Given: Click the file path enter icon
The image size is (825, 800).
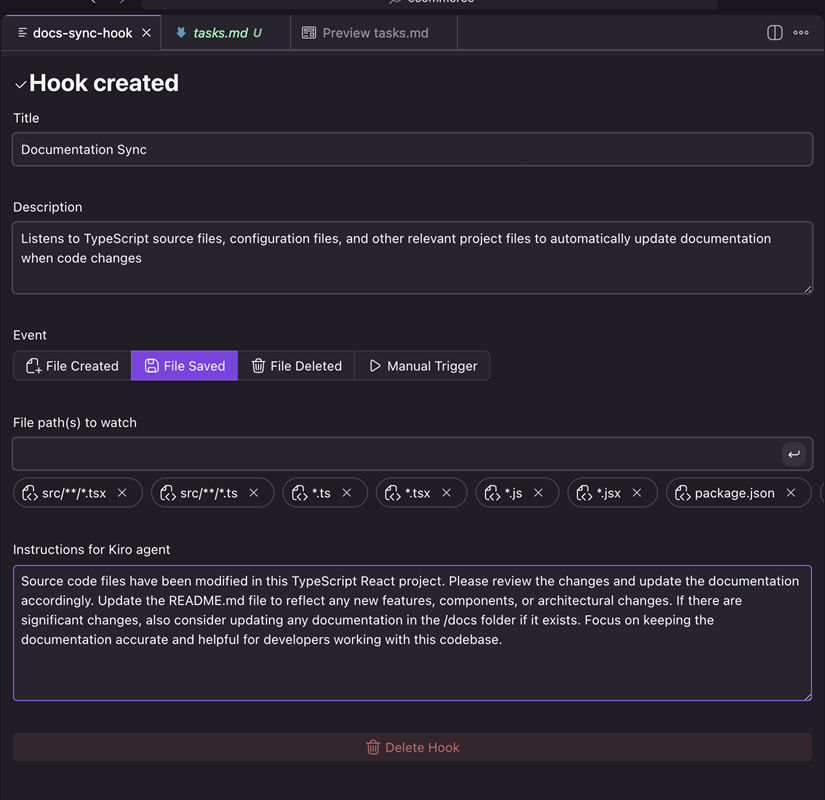Looking at the screenshot, I should pos(794,454).
